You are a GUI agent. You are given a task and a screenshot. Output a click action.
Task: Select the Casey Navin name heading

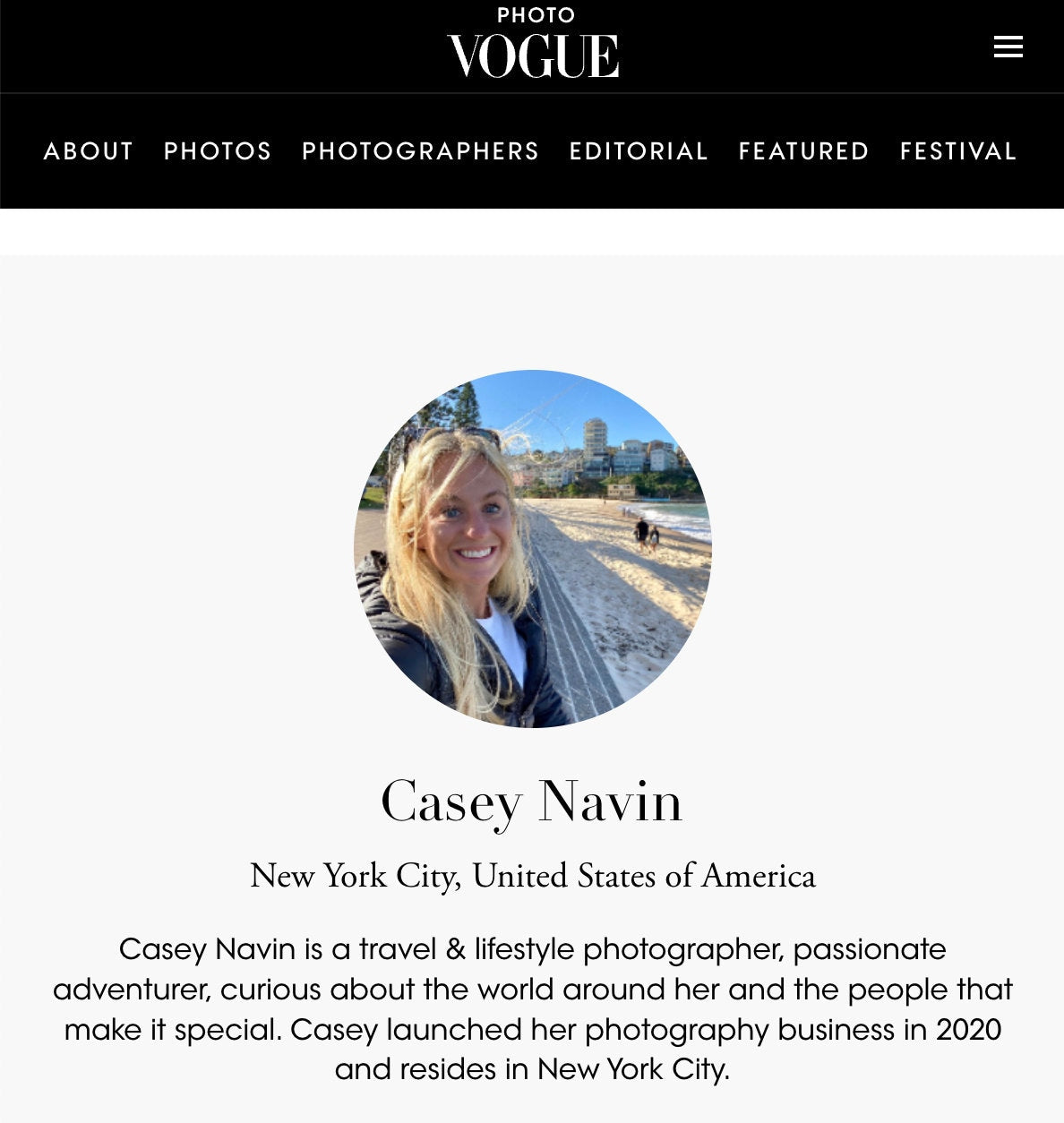[x=532, y=802]
